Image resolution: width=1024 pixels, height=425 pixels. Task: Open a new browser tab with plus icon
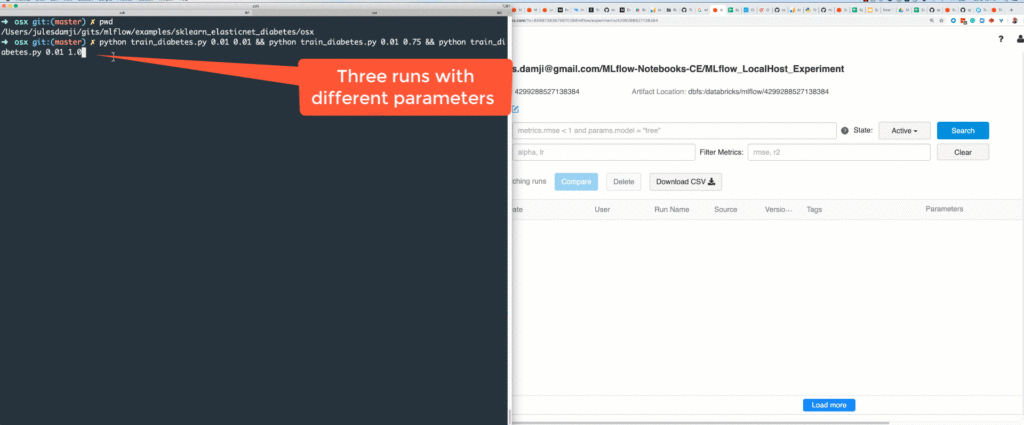(1012, 7)
